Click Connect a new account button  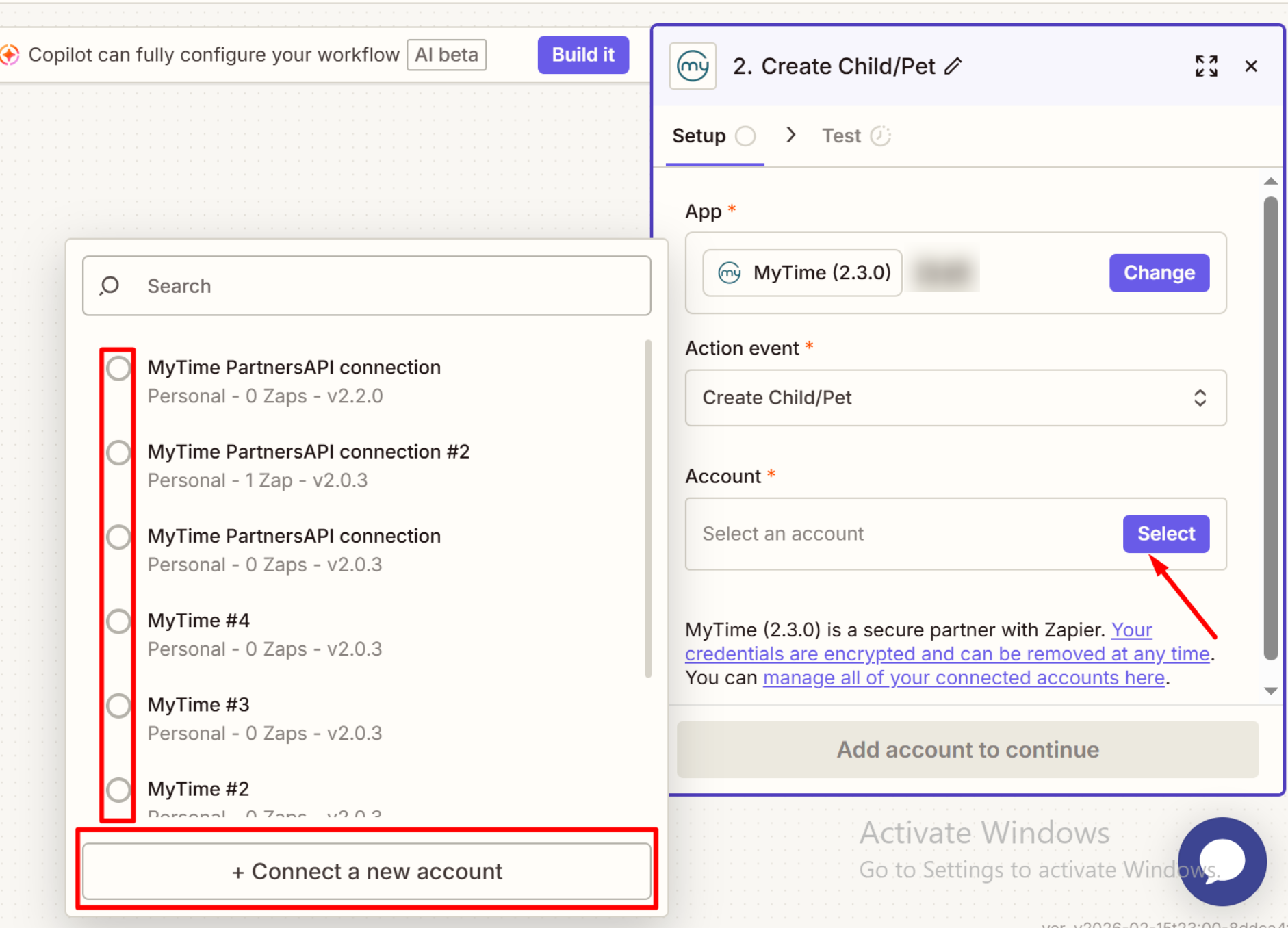click(x=367, y=871)
